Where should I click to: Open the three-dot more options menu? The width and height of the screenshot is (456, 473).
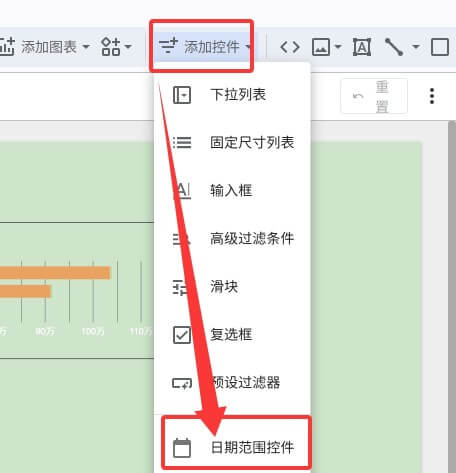click(432, 96)
